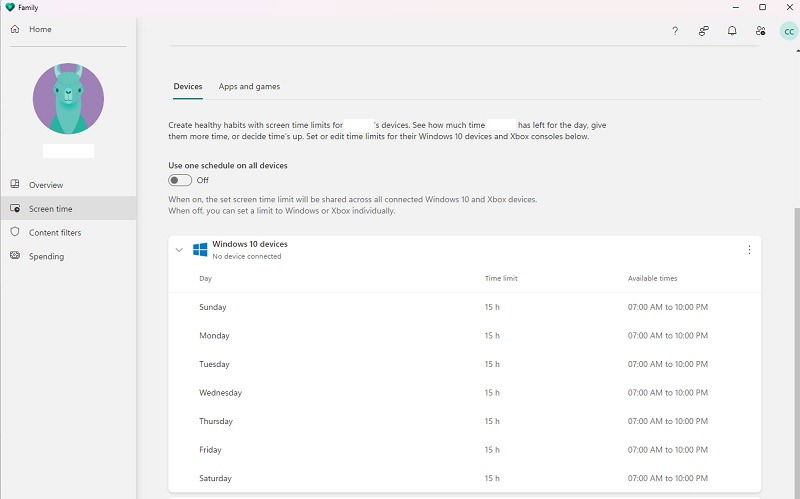Click Monday's 15 h time limit
Screen dimensions: 800x499
[492, 336]
